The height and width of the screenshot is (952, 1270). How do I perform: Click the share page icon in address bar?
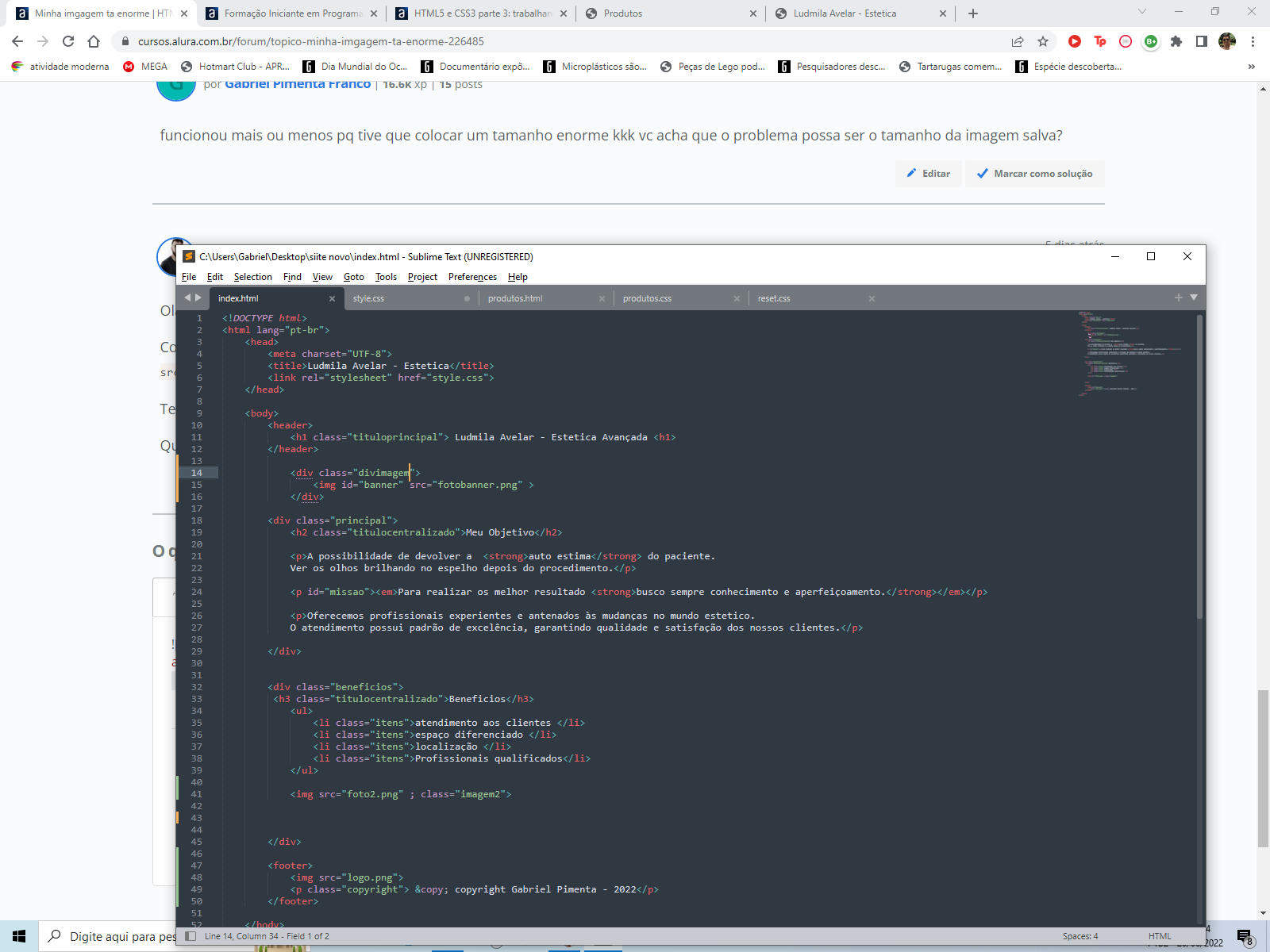(x=1018, y=41)
